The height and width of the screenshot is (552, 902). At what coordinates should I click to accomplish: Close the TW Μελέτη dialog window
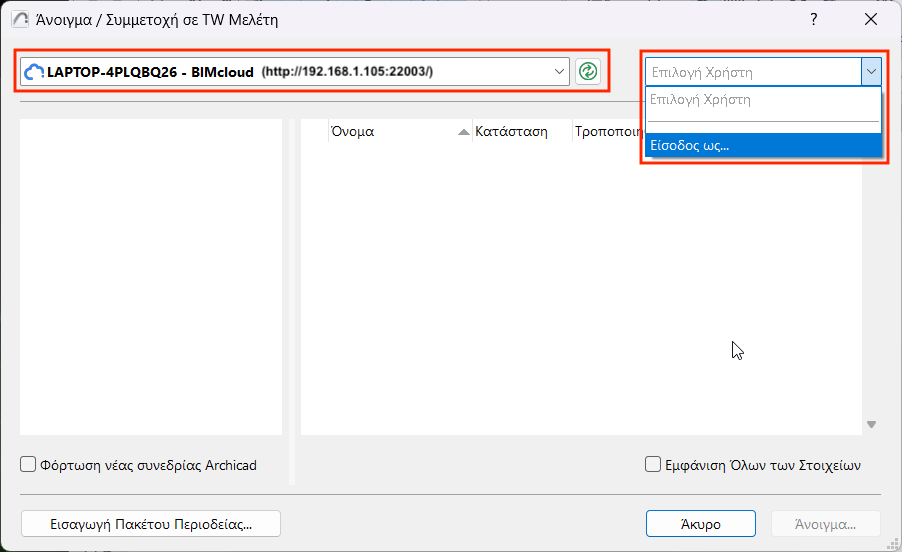[869, 19]
